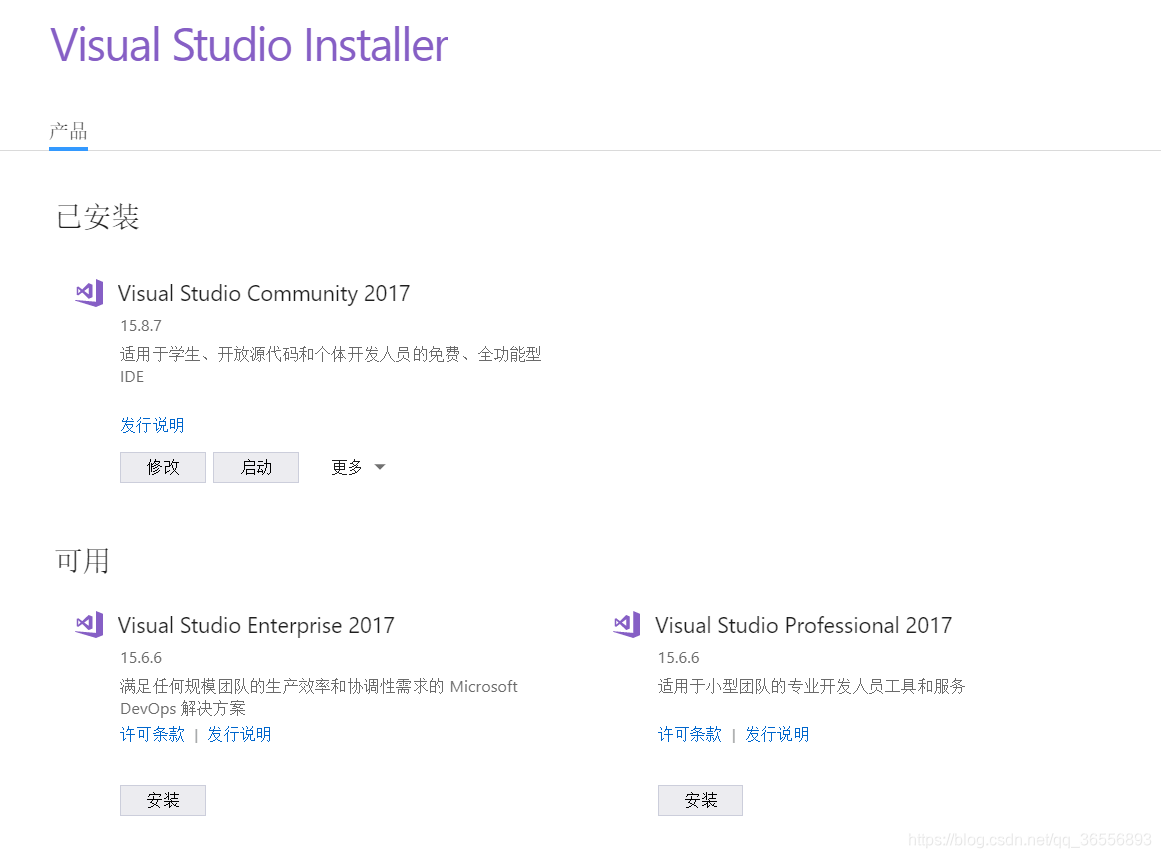Click the Visual Studio Enterprise 2017 logo icon
1161x858 pixels.
click(x=90, y=626)
